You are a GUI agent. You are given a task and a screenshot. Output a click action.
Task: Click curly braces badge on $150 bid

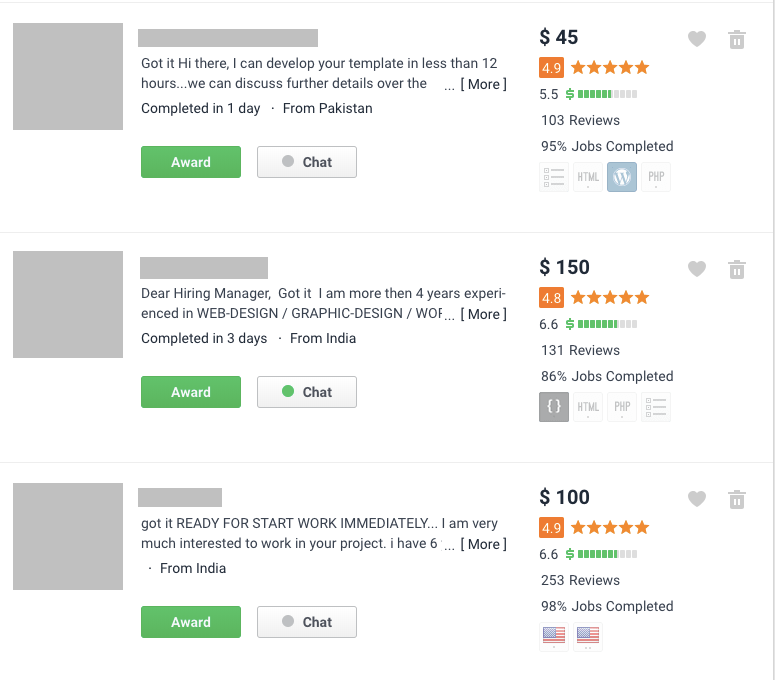[554, 407]
